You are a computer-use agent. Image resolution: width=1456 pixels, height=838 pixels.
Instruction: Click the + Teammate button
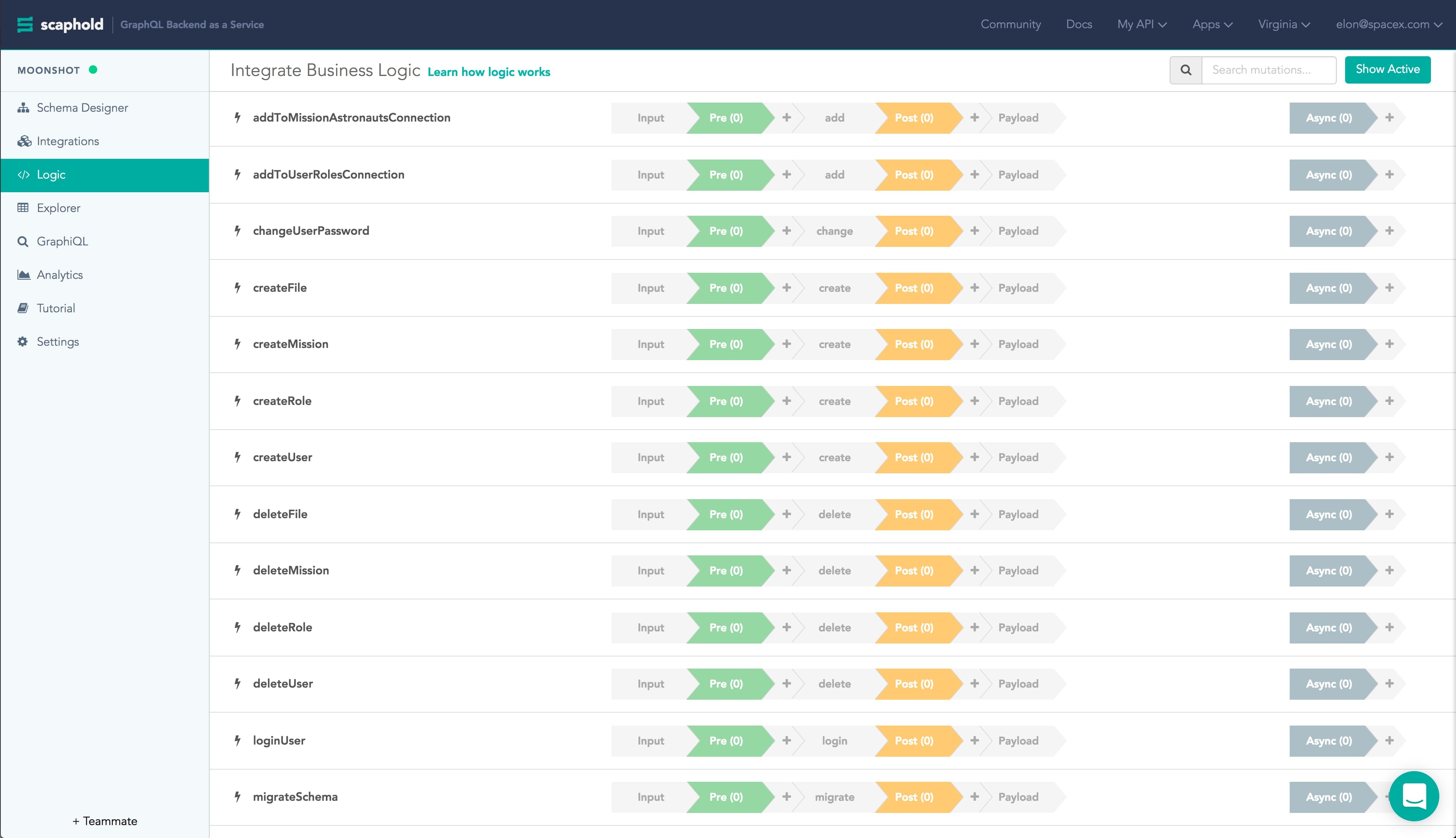[105, 821]
